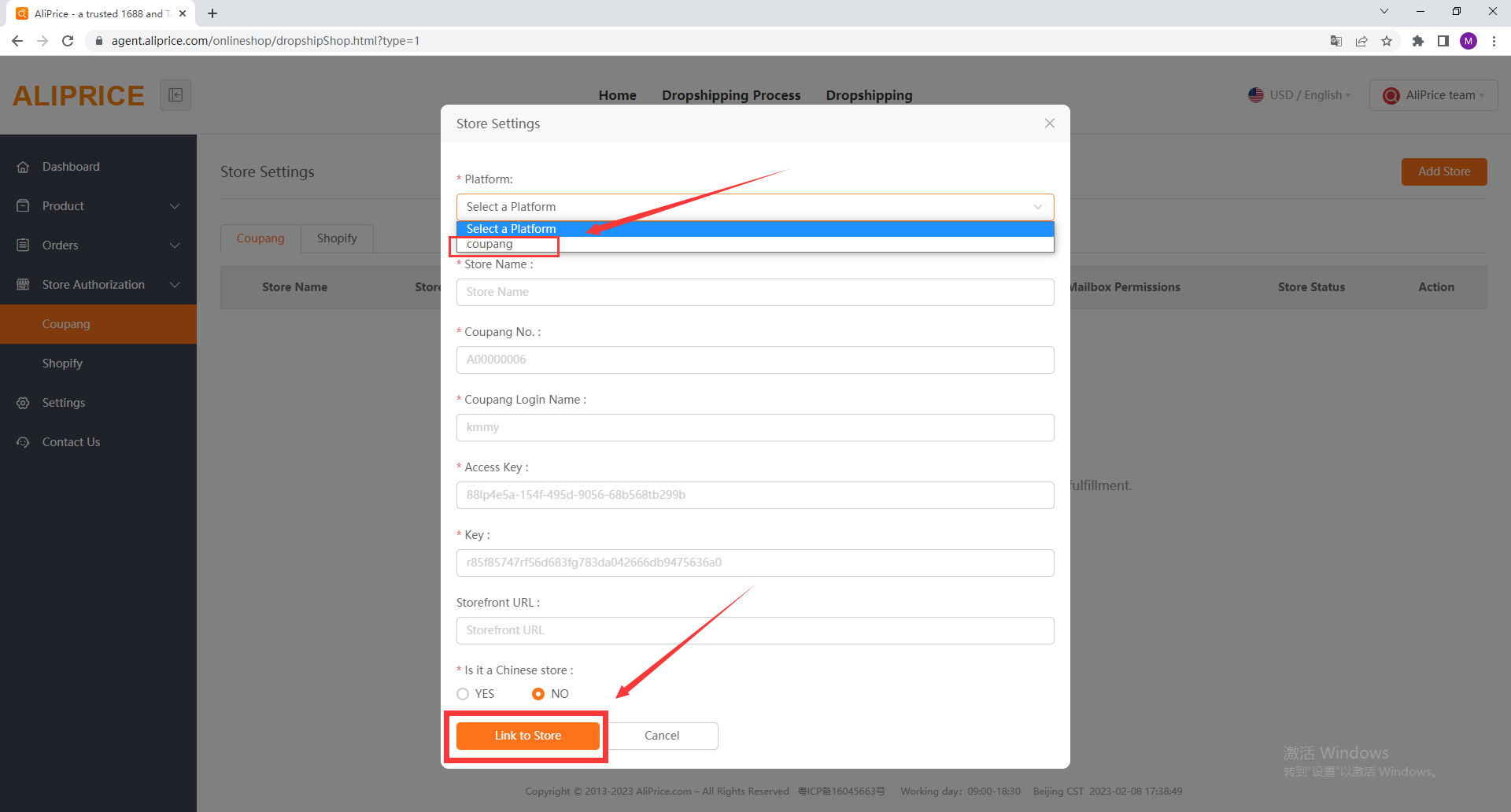This screenshot has height=812, width=1511.
Task: Open Dashboard in the sidebar
Action: (x=98, y=167)
